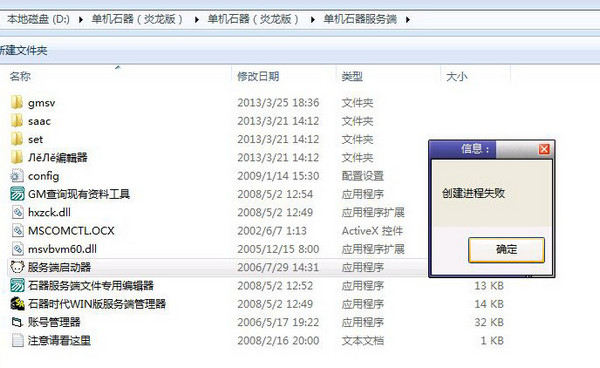Select file name 注意请看这里

(x=59, y=340)
